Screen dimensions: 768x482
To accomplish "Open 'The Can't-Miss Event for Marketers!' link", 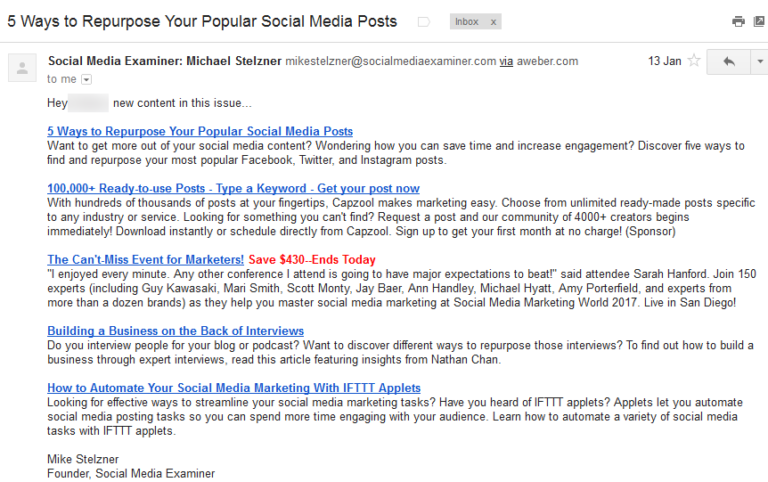I will (x=145, y=259).
